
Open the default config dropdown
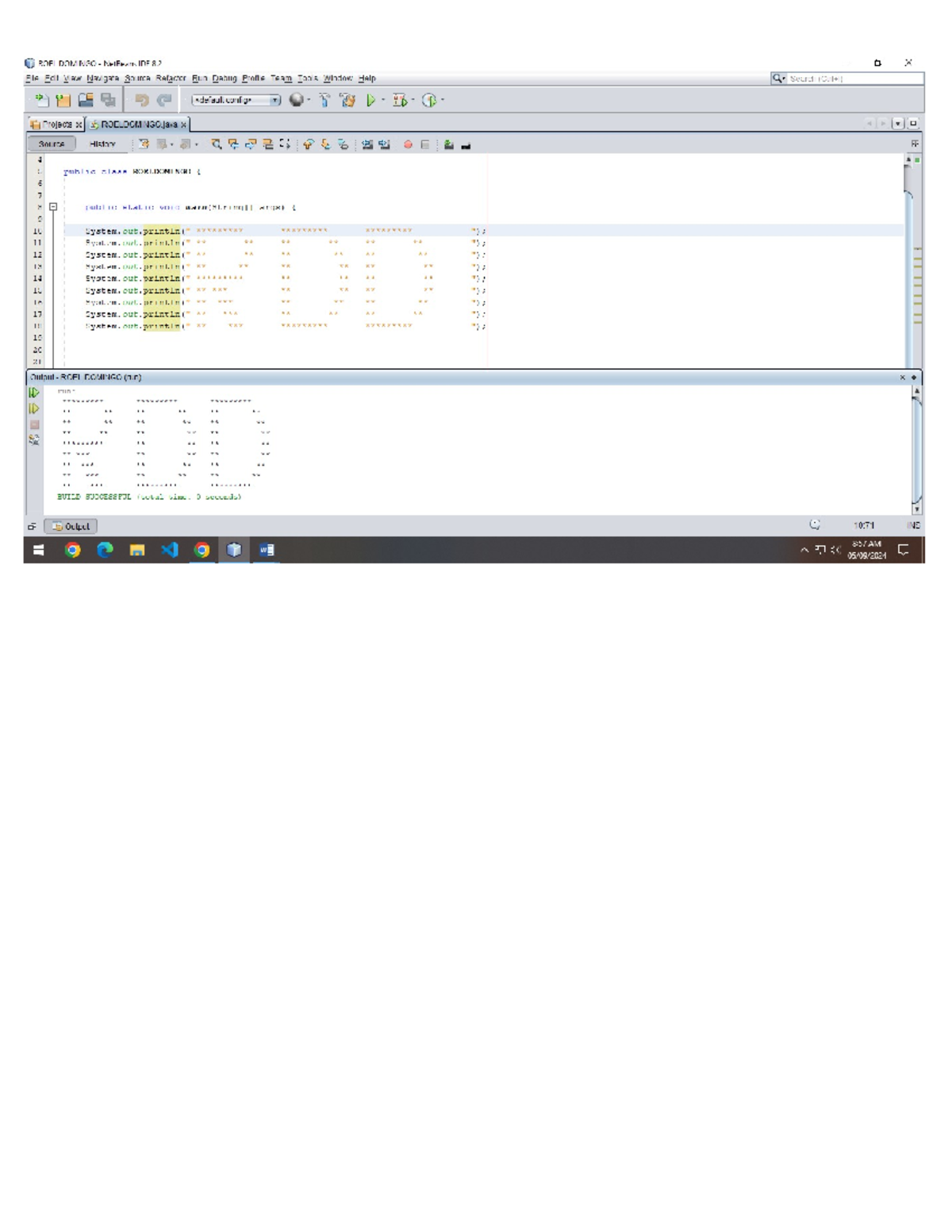[x=274, y=101]
